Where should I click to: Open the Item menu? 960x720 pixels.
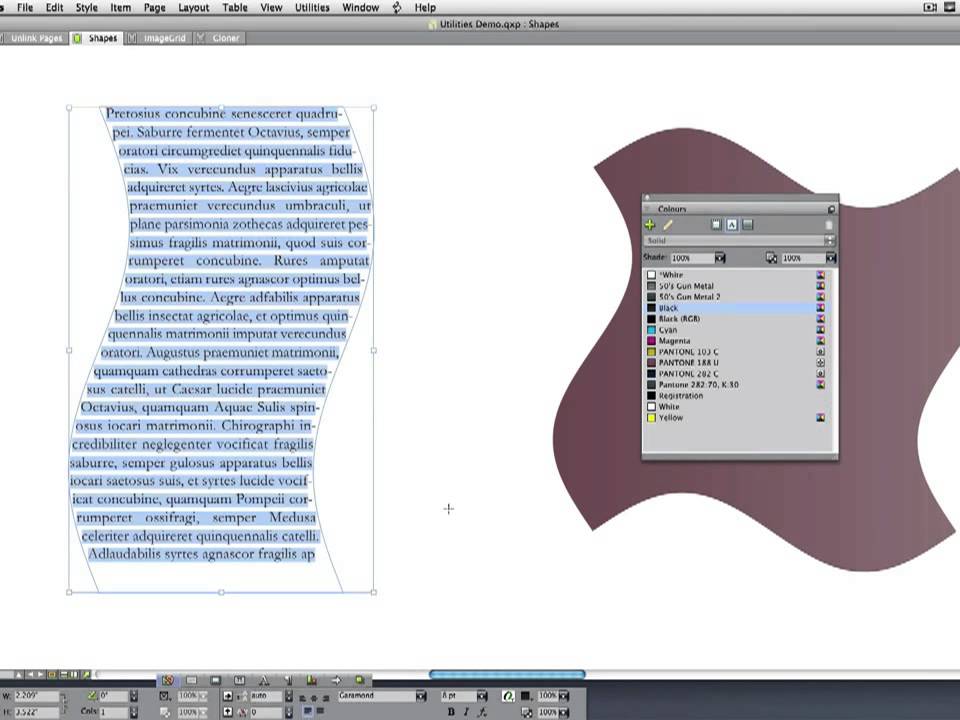pyautogui.click(x=121, y=7)
